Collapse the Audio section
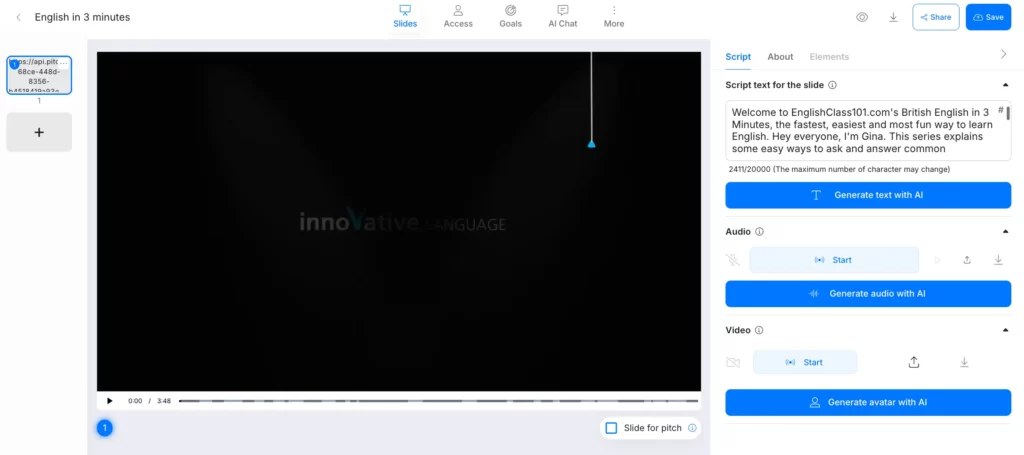Viewport: 1024px width, 455px height. 1005,232
